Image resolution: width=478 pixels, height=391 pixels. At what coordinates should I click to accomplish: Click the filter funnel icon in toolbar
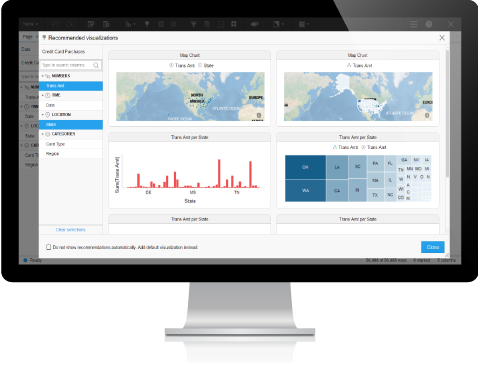coord(193,24)
